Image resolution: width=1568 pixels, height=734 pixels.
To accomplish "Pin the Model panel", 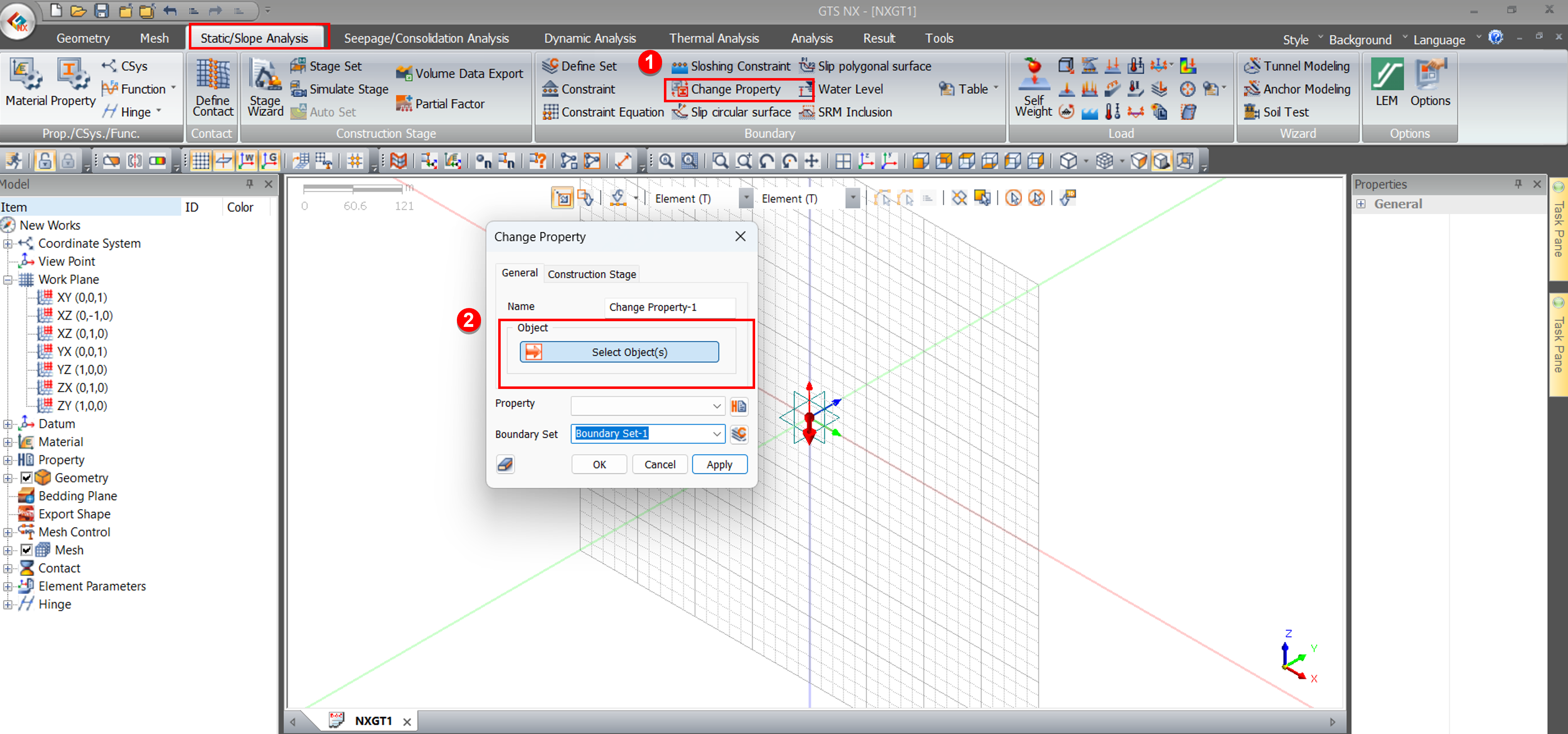I will click(249, 184).
